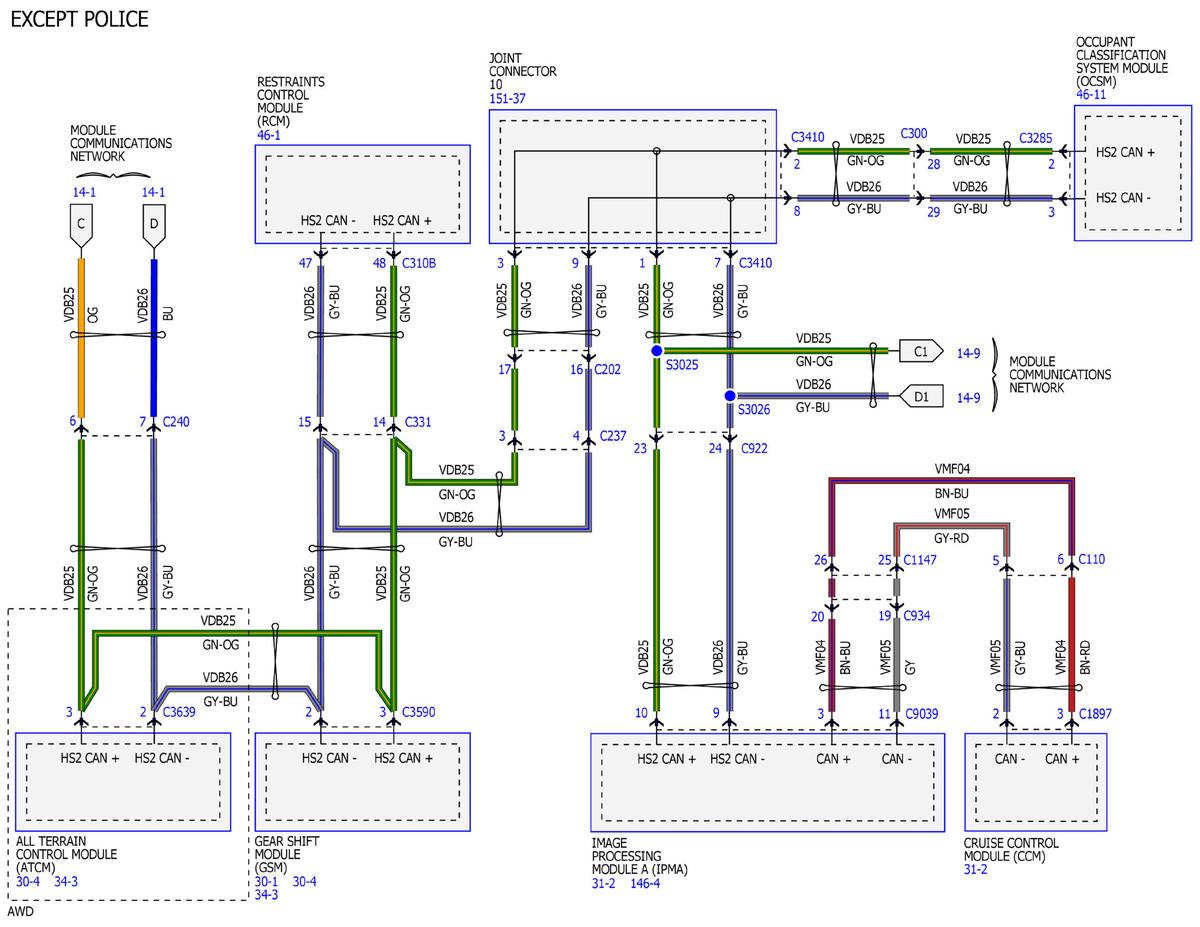The height and width of the screenshot is (927, 1200).
Task: Select the C1 off-page connector arrow
Action: 919,352
